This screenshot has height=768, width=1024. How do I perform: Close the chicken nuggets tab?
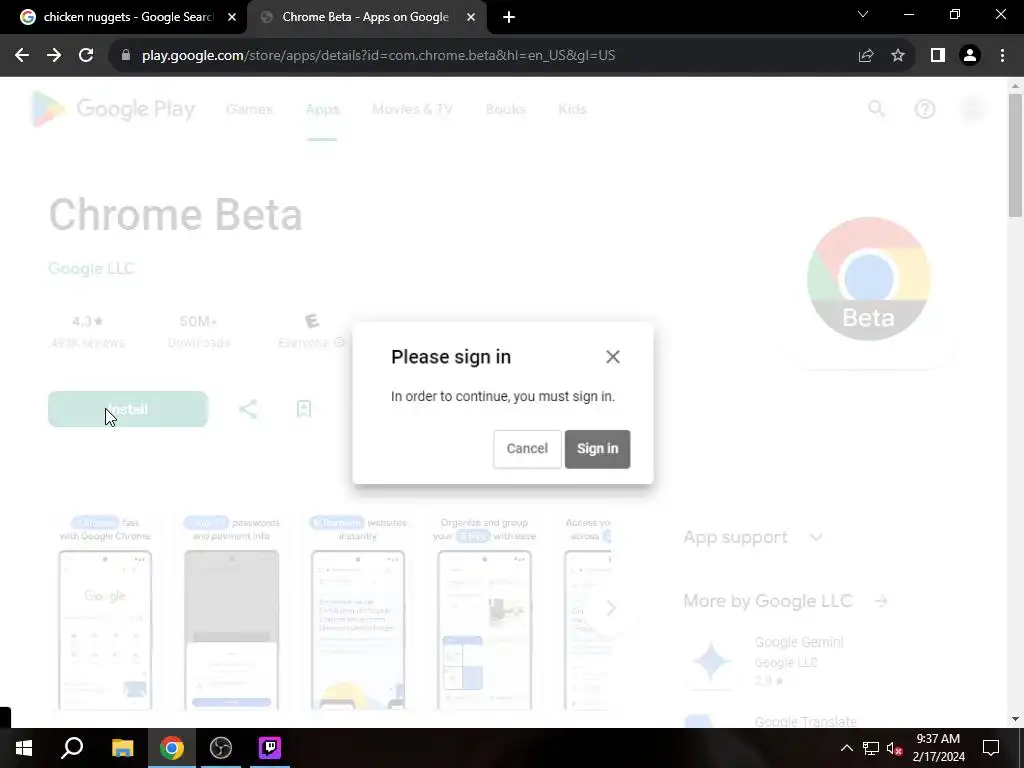[232, 18]
